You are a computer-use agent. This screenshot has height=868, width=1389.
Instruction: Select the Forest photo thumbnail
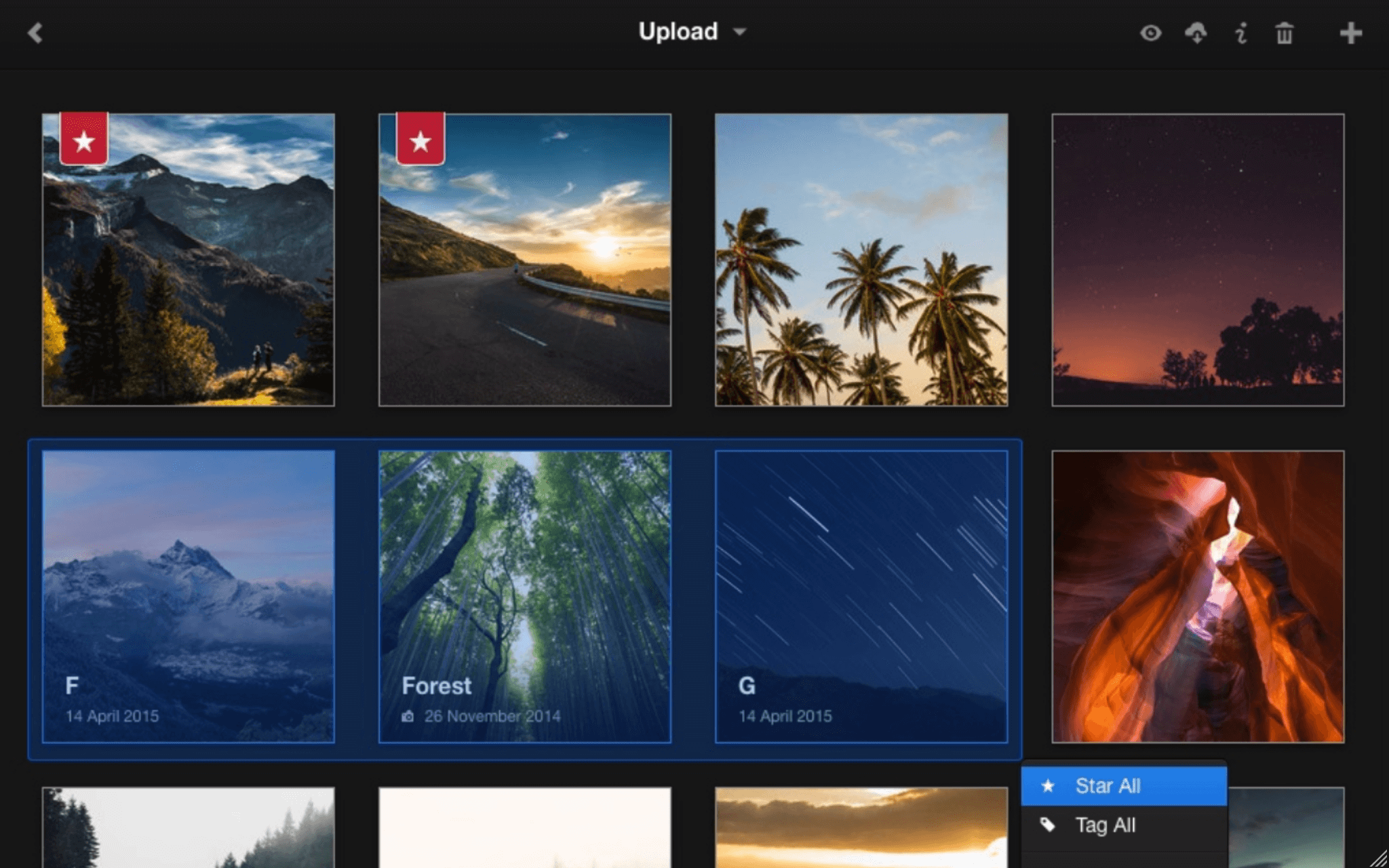(524, 596)
